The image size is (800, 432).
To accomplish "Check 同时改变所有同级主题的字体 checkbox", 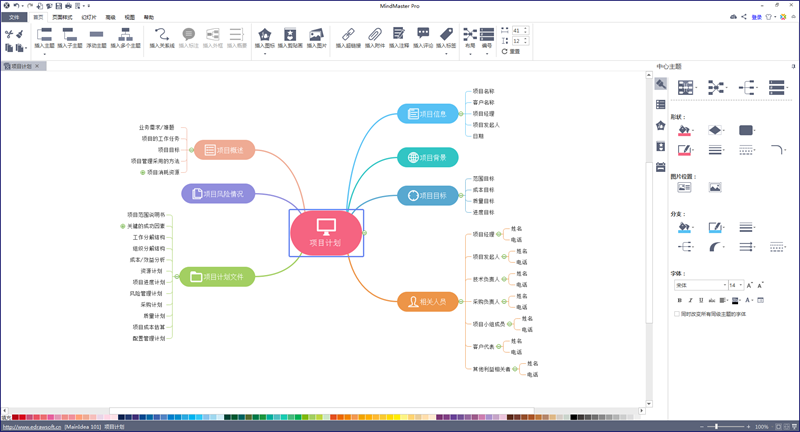I will point(679,314).
